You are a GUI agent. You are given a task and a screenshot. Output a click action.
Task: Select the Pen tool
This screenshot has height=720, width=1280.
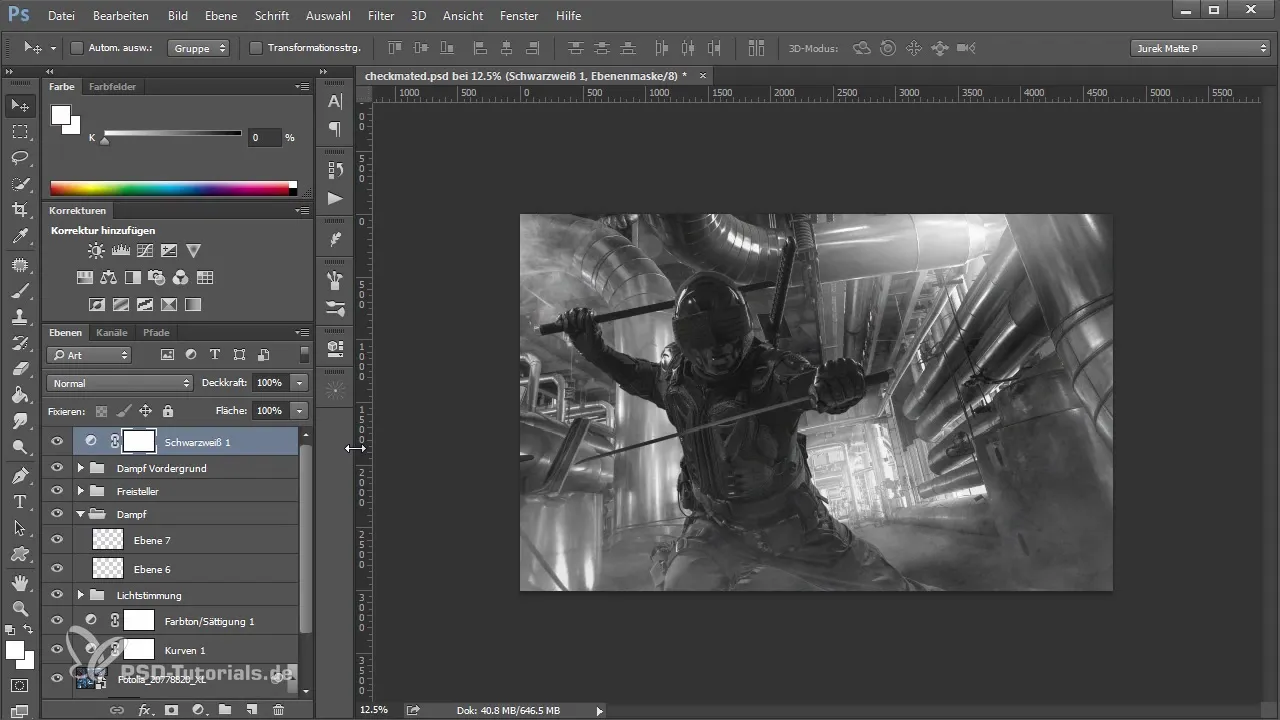pos(20,475)
